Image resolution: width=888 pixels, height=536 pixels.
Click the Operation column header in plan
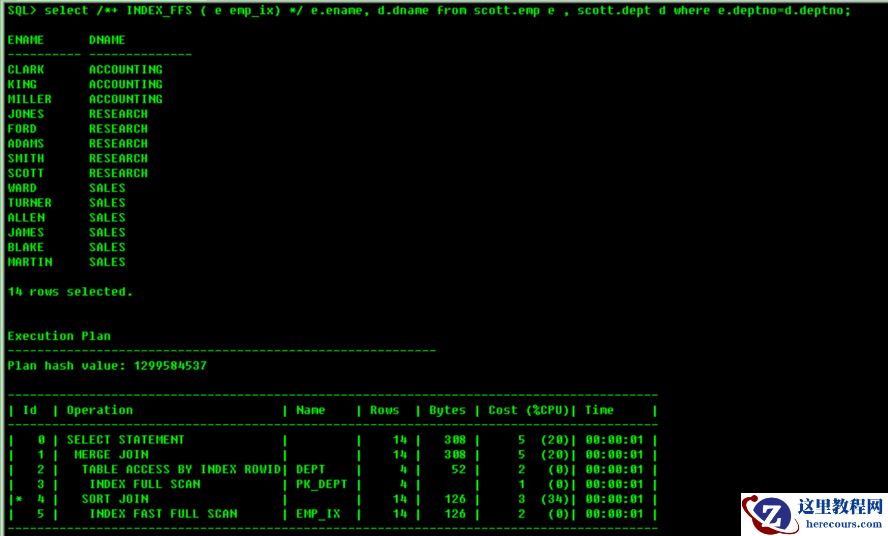[100, 410]
